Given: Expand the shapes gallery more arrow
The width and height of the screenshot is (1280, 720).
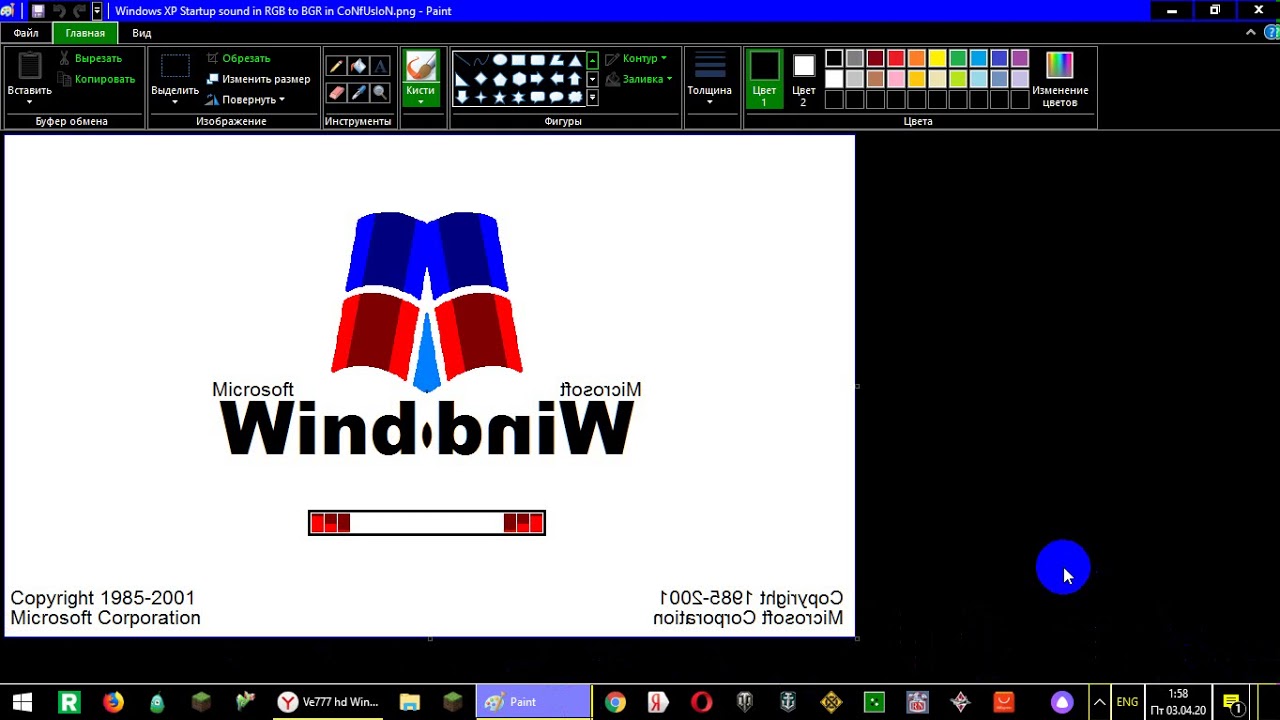Looking at the screenshot, I should click(x=593, y=97).
